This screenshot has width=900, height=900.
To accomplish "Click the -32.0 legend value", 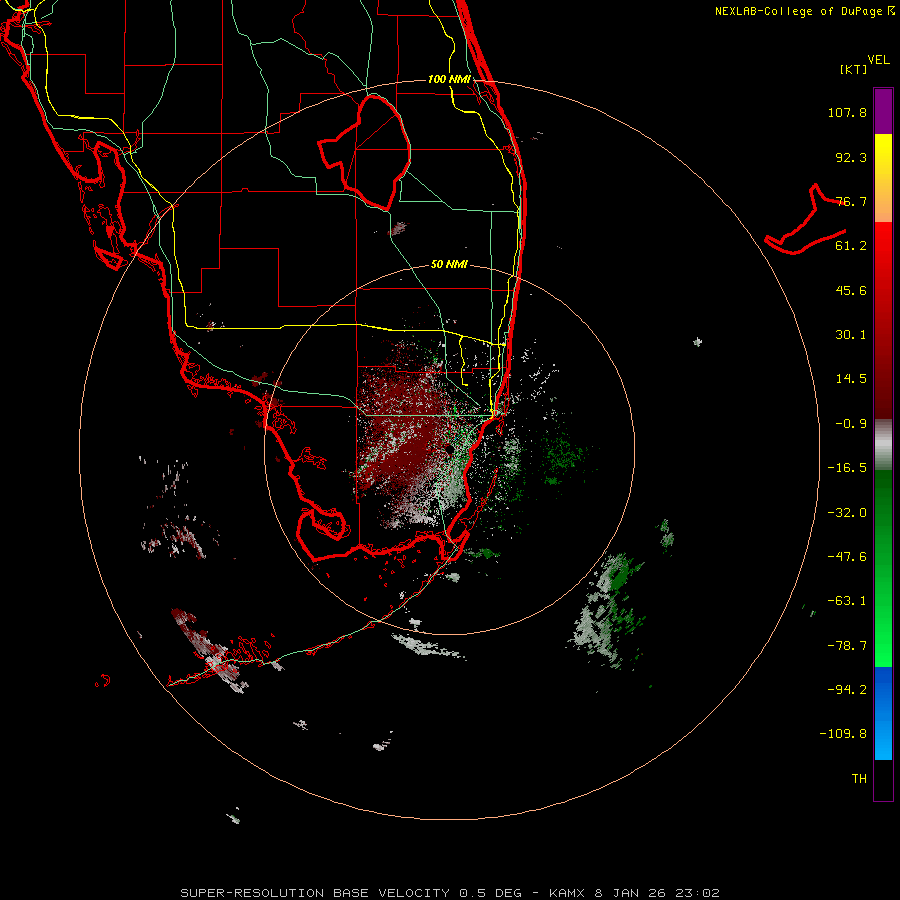I will [847, 513].
